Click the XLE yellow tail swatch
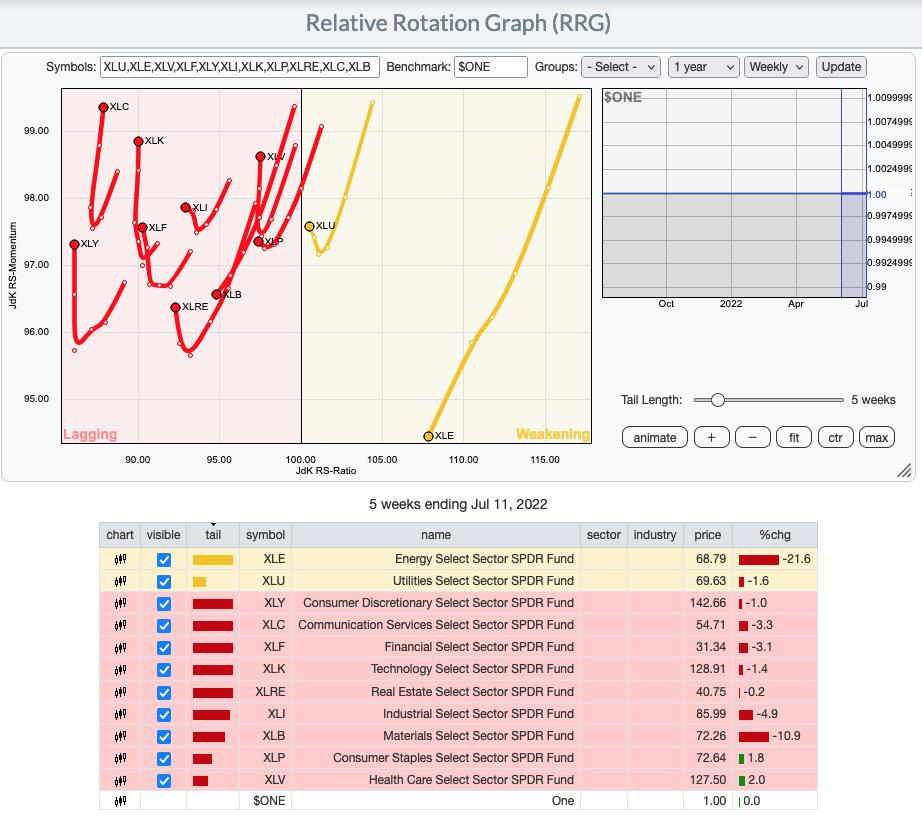 pos(213,560)
